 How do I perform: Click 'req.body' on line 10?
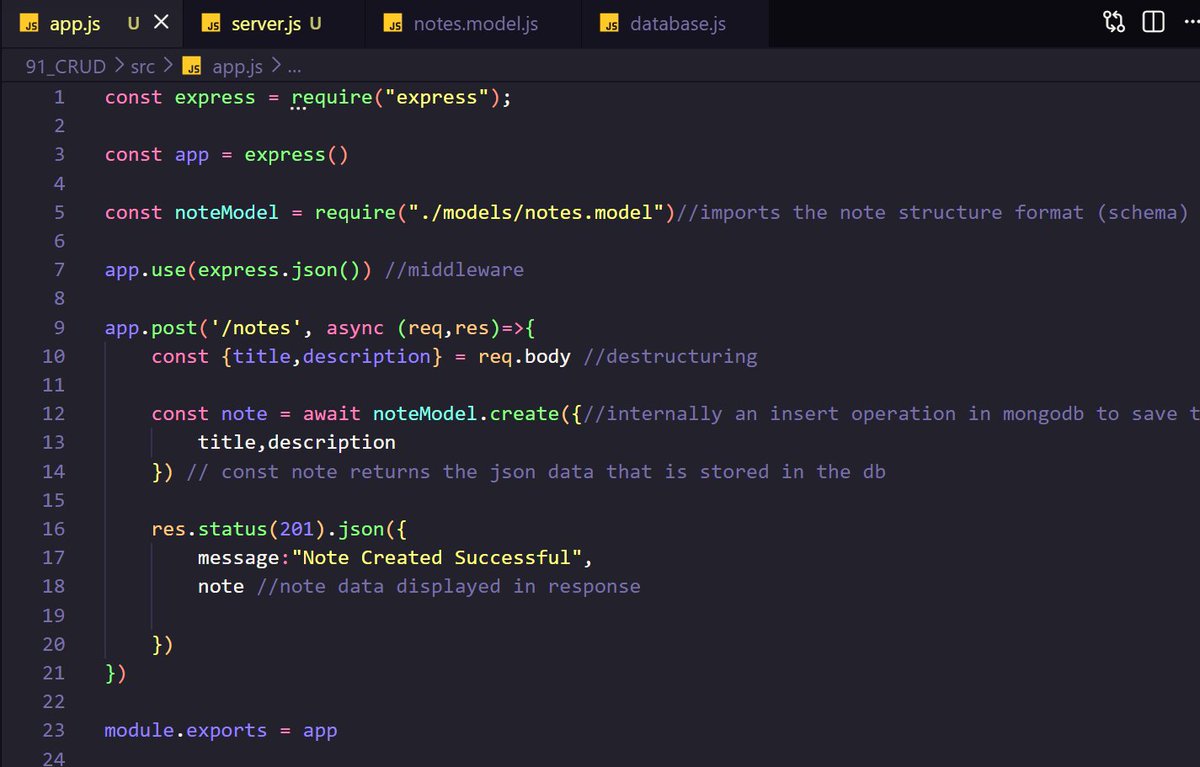click(x=524, y=356)
